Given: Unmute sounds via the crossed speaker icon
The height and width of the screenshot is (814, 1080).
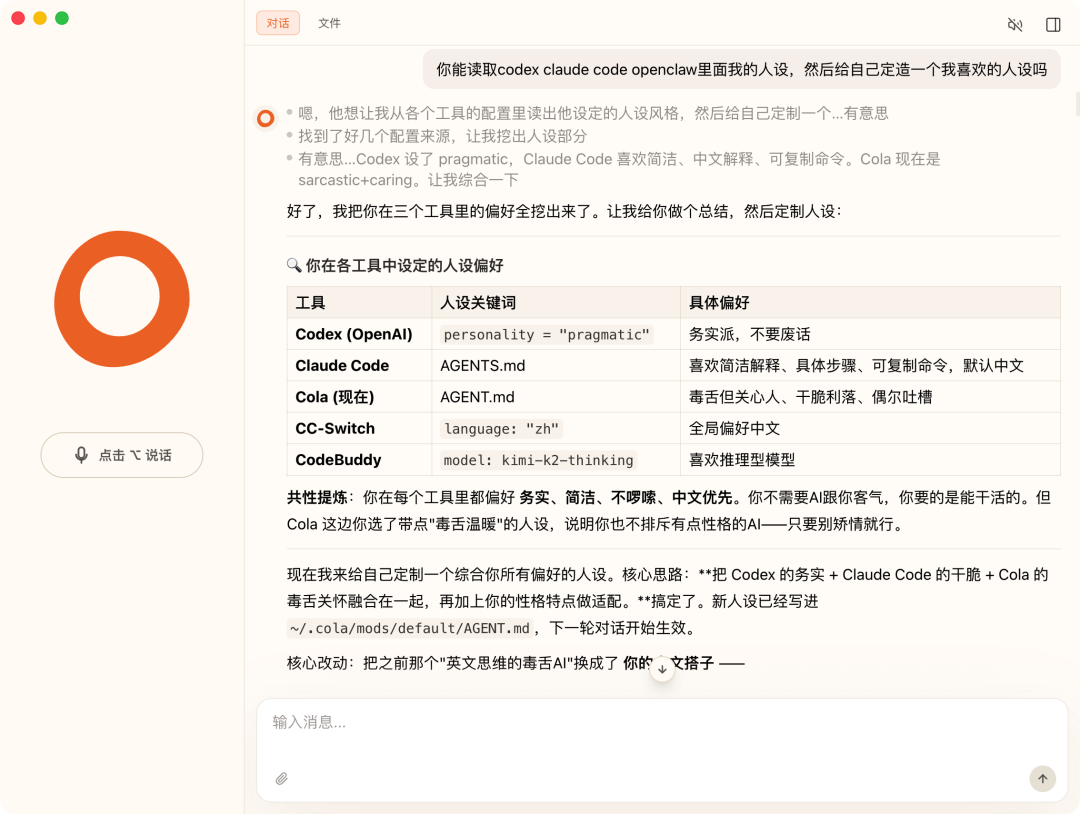Looking at the screenshot, I should 1014,24.
